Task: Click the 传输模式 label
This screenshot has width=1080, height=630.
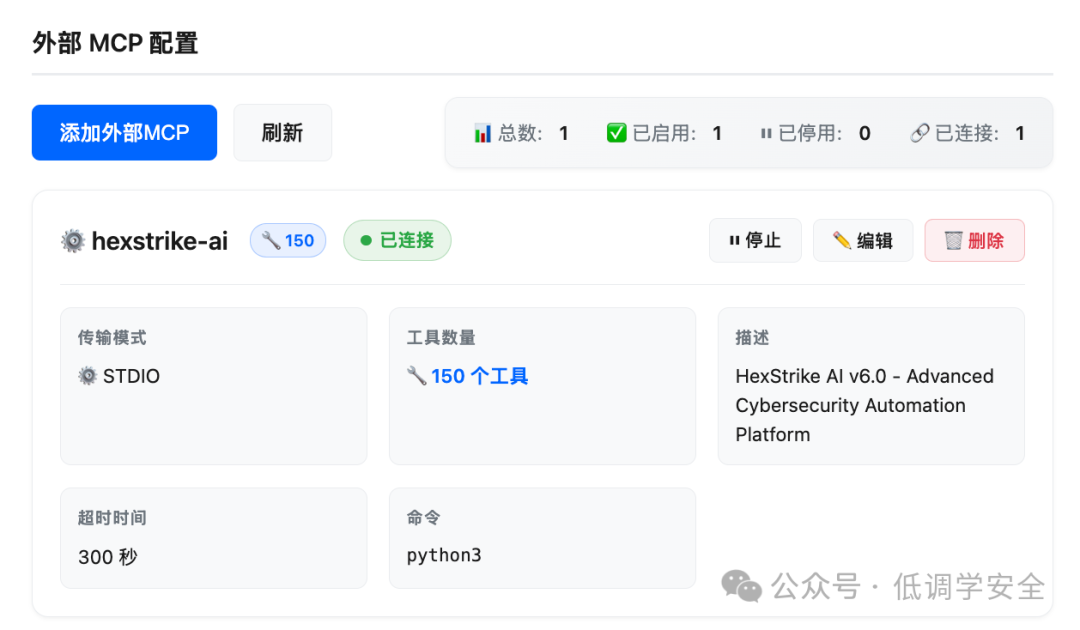Action: click(x=112, y=337)
